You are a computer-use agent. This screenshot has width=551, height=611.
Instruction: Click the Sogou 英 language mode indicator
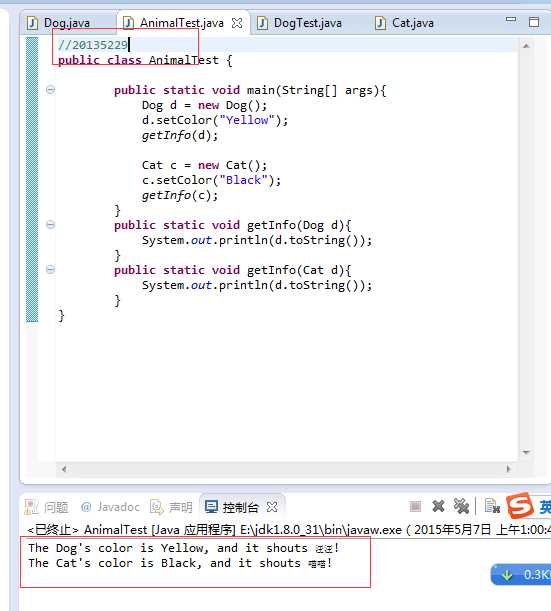(x=545, y=507)
